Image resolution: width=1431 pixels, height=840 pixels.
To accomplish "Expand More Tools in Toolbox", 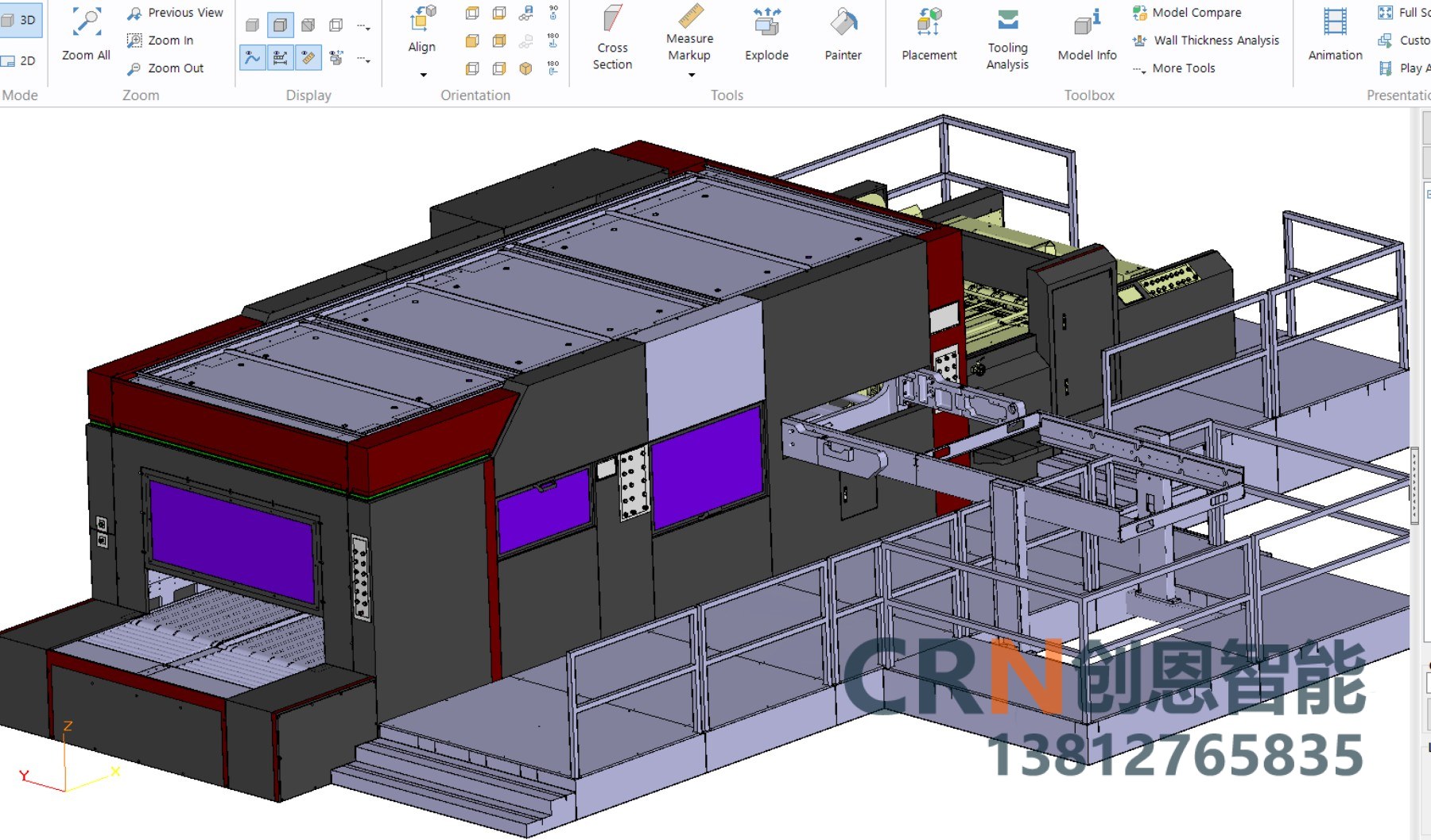I will click(1173, 68).
